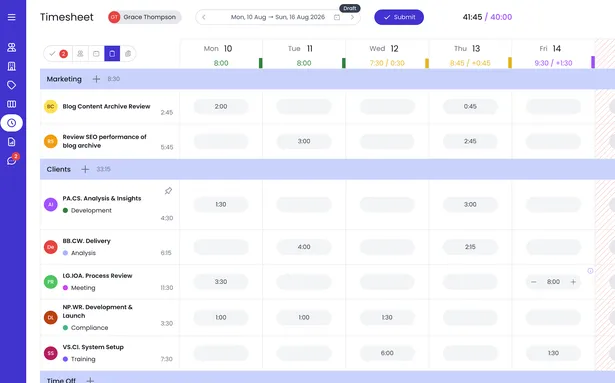Edit Tuesday 4:00 for BB.CW. Delivery
Image resolution: width=615 pixels, height=383 pixels.
click(x=304, y=247)
